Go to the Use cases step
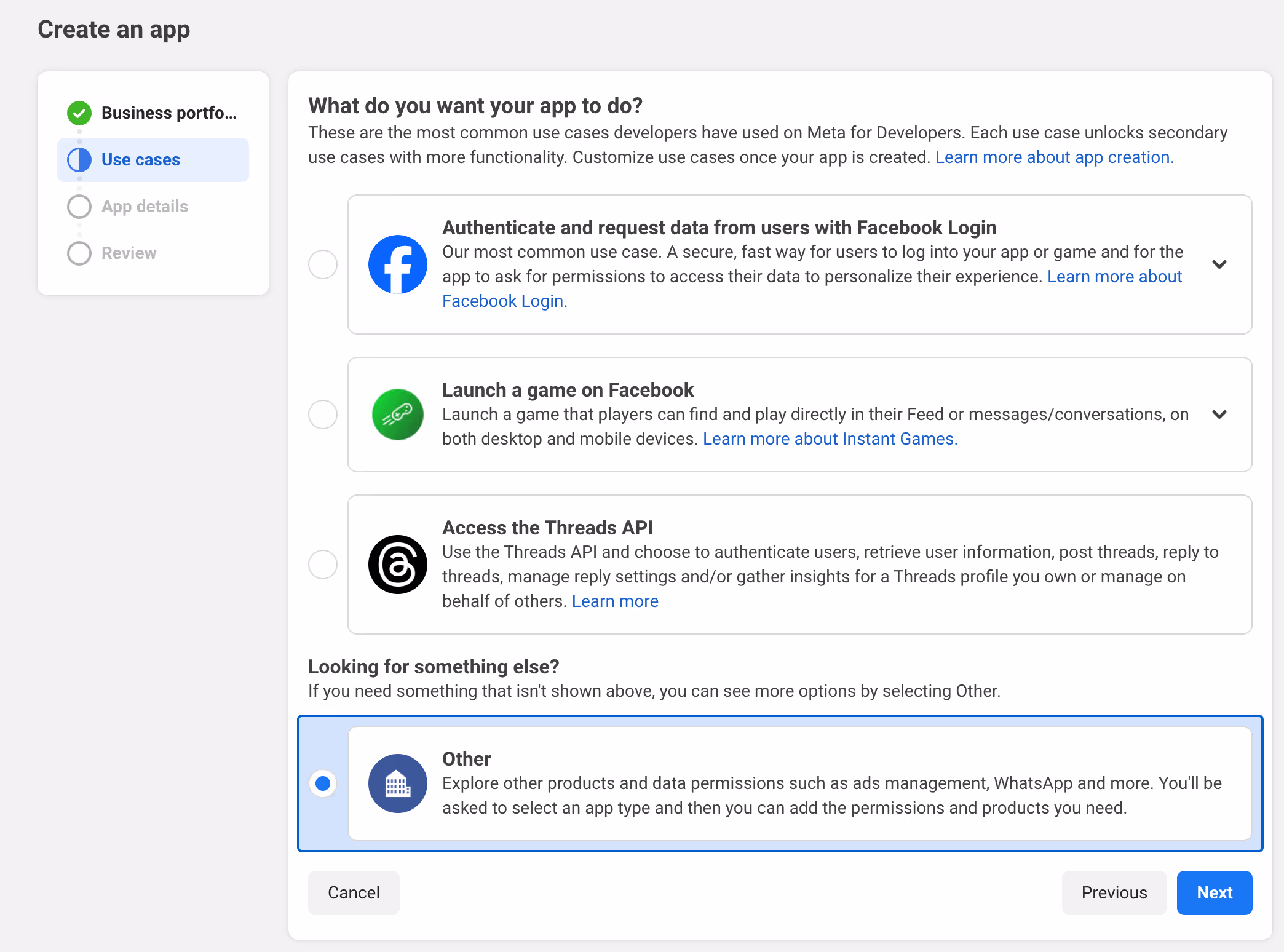 pos(141,160)
